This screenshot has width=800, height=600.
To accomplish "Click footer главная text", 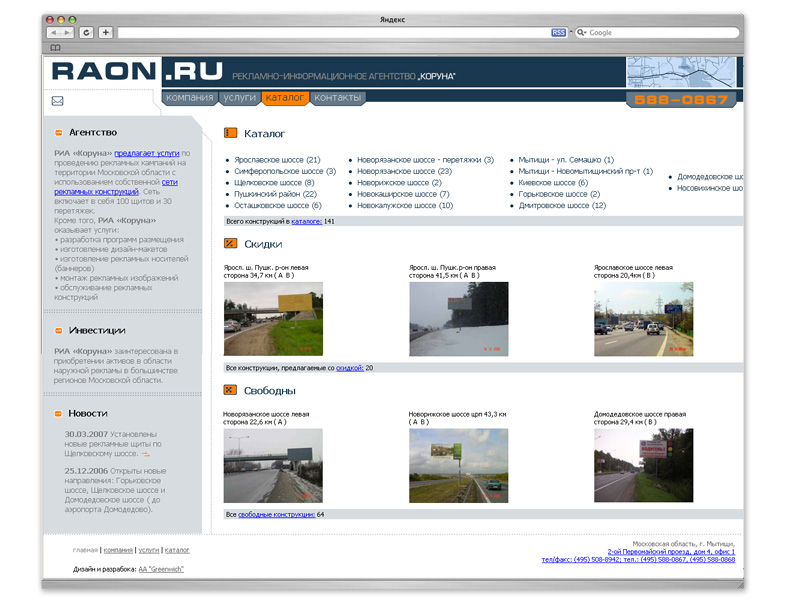I will 85,550.
